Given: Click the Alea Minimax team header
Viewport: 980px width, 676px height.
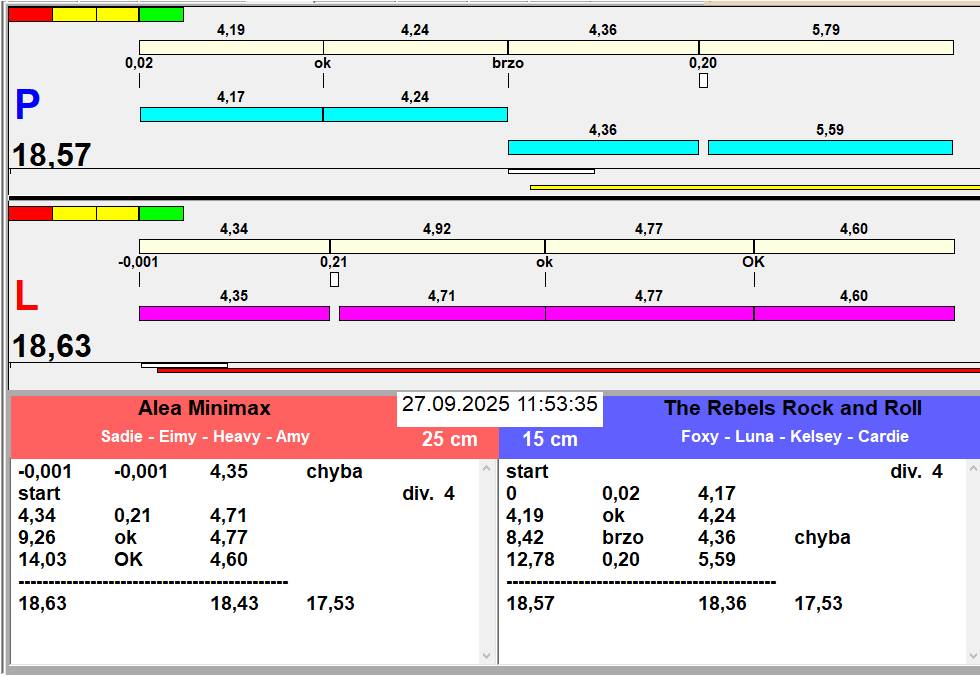Looking at the screenshot, I should click(204, 409).
